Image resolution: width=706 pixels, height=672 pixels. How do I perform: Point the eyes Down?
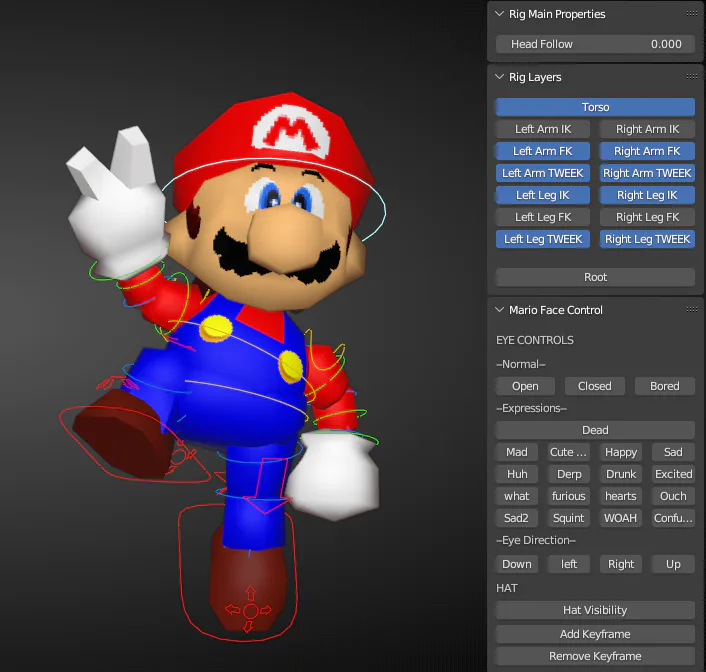[516, 564]
